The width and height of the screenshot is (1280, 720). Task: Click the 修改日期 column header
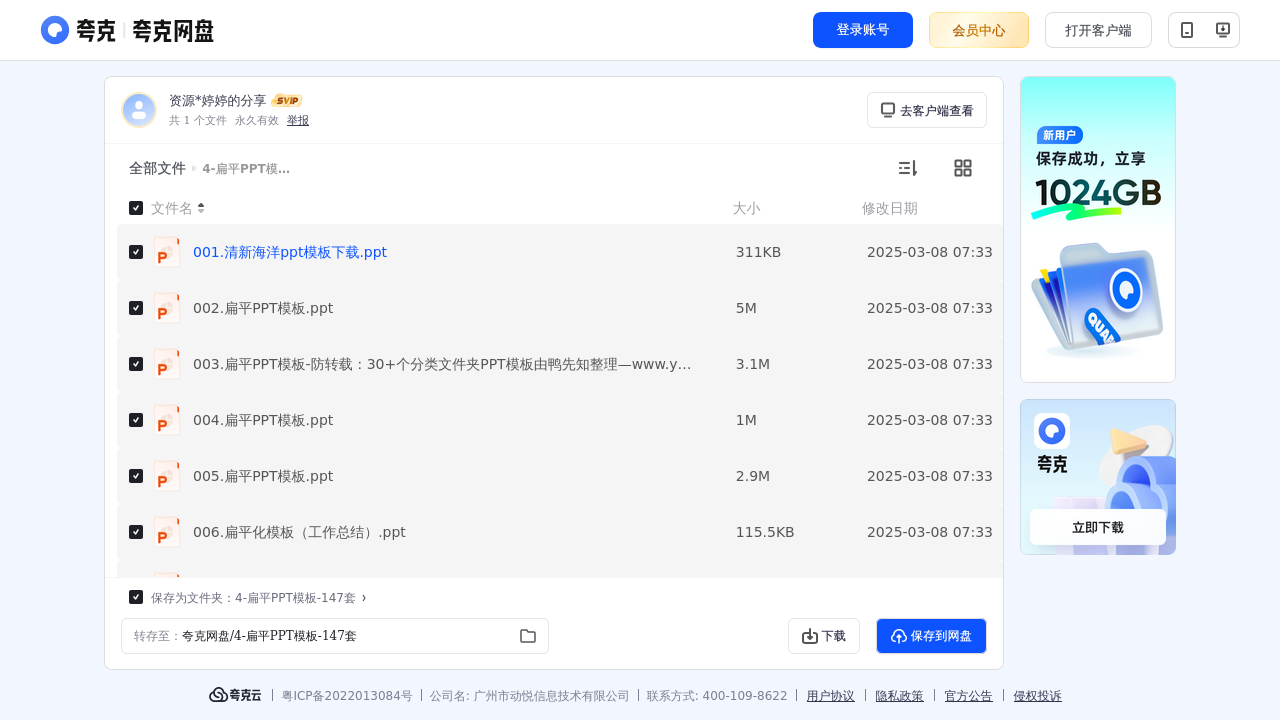(890, 208)
